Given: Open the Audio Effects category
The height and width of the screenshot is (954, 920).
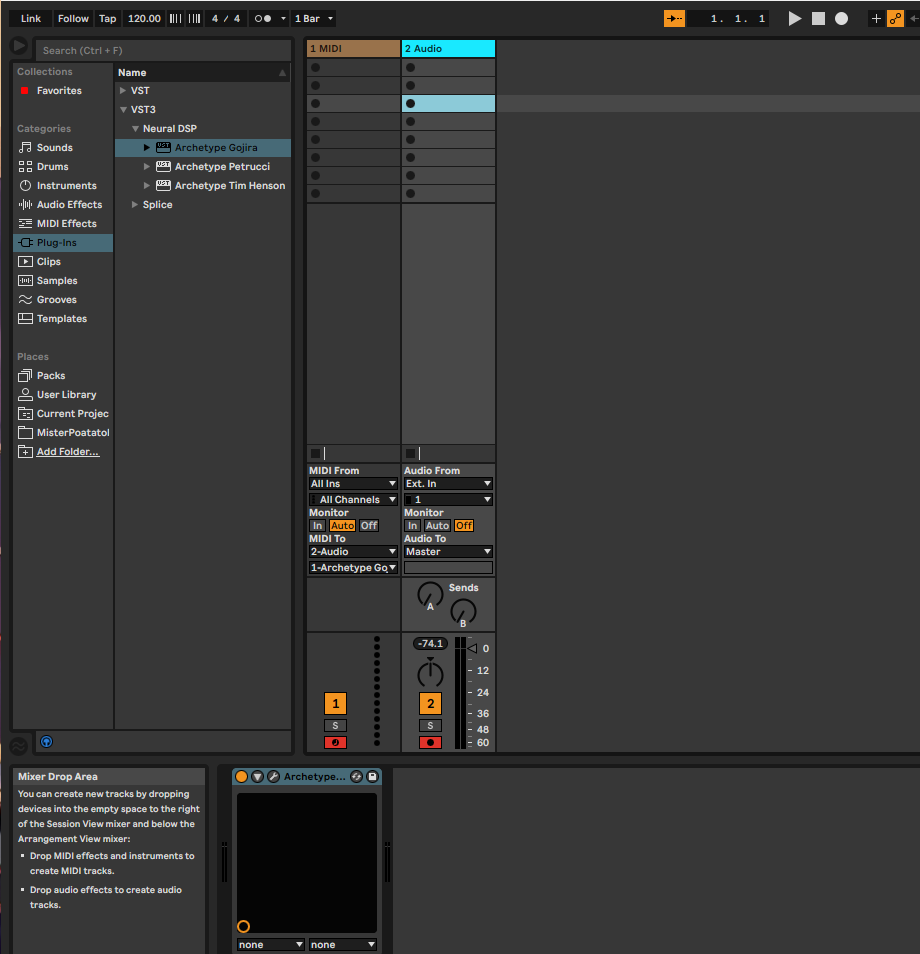Looking at the screenshot, I should click(69, 204).
